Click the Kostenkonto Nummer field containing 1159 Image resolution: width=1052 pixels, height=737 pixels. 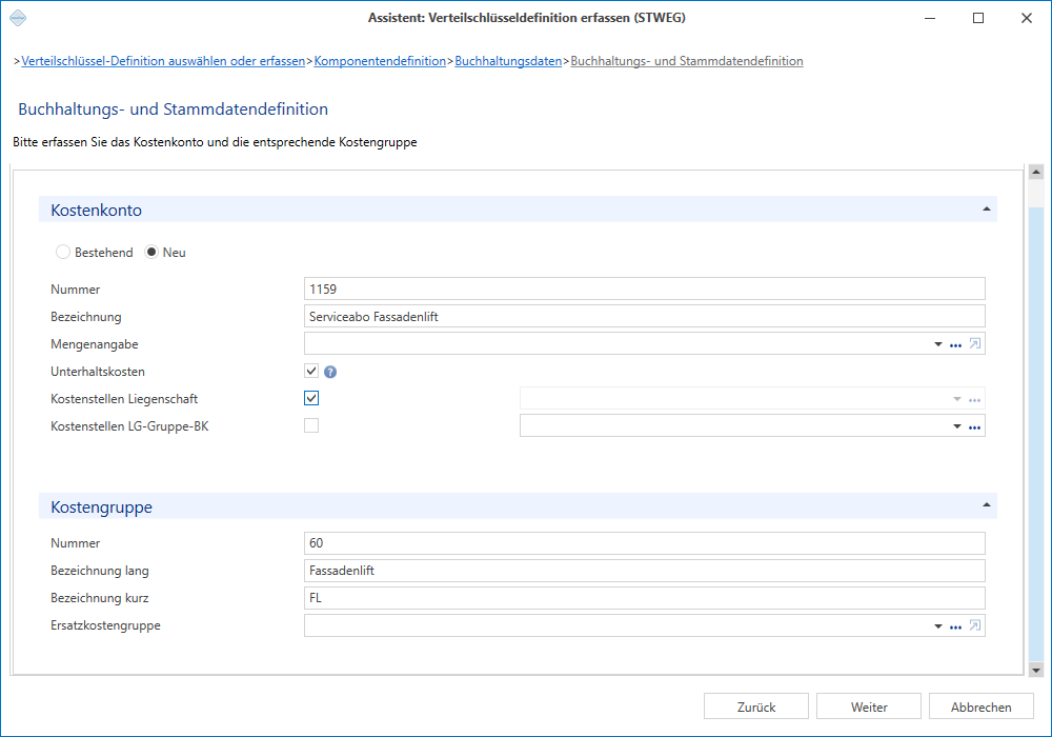click(644, 289)
